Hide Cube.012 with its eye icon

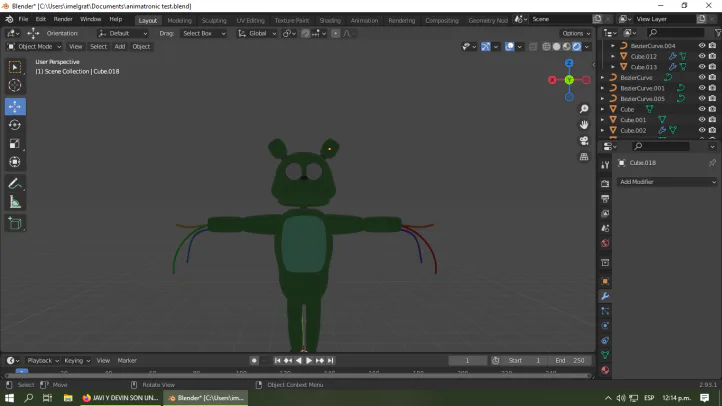(x=702, y=56)
